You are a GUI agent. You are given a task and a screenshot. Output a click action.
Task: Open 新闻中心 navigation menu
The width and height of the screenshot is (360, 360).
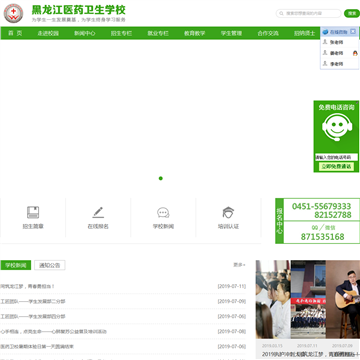[x=85, y=33]
